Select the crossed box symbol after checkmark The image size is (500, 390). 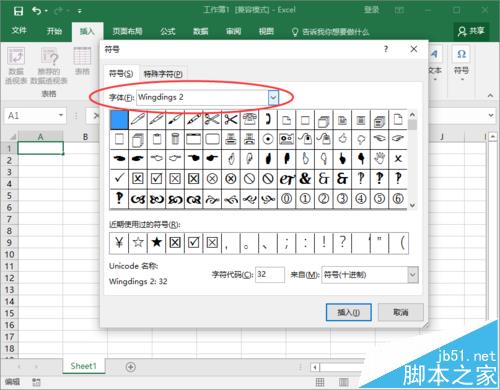[138, 179]
